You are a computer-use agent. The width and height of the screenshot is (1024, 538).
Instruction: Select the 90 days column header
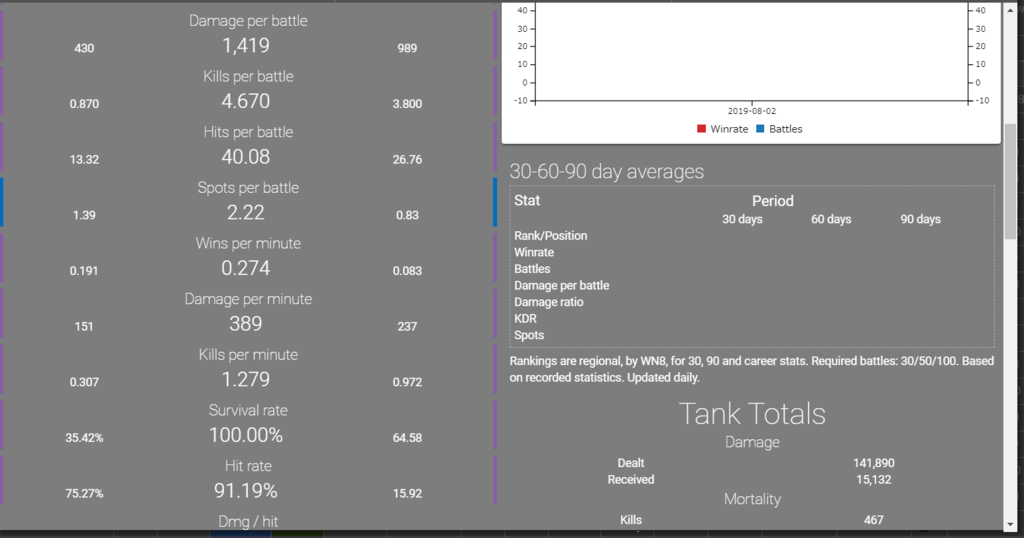920,219
